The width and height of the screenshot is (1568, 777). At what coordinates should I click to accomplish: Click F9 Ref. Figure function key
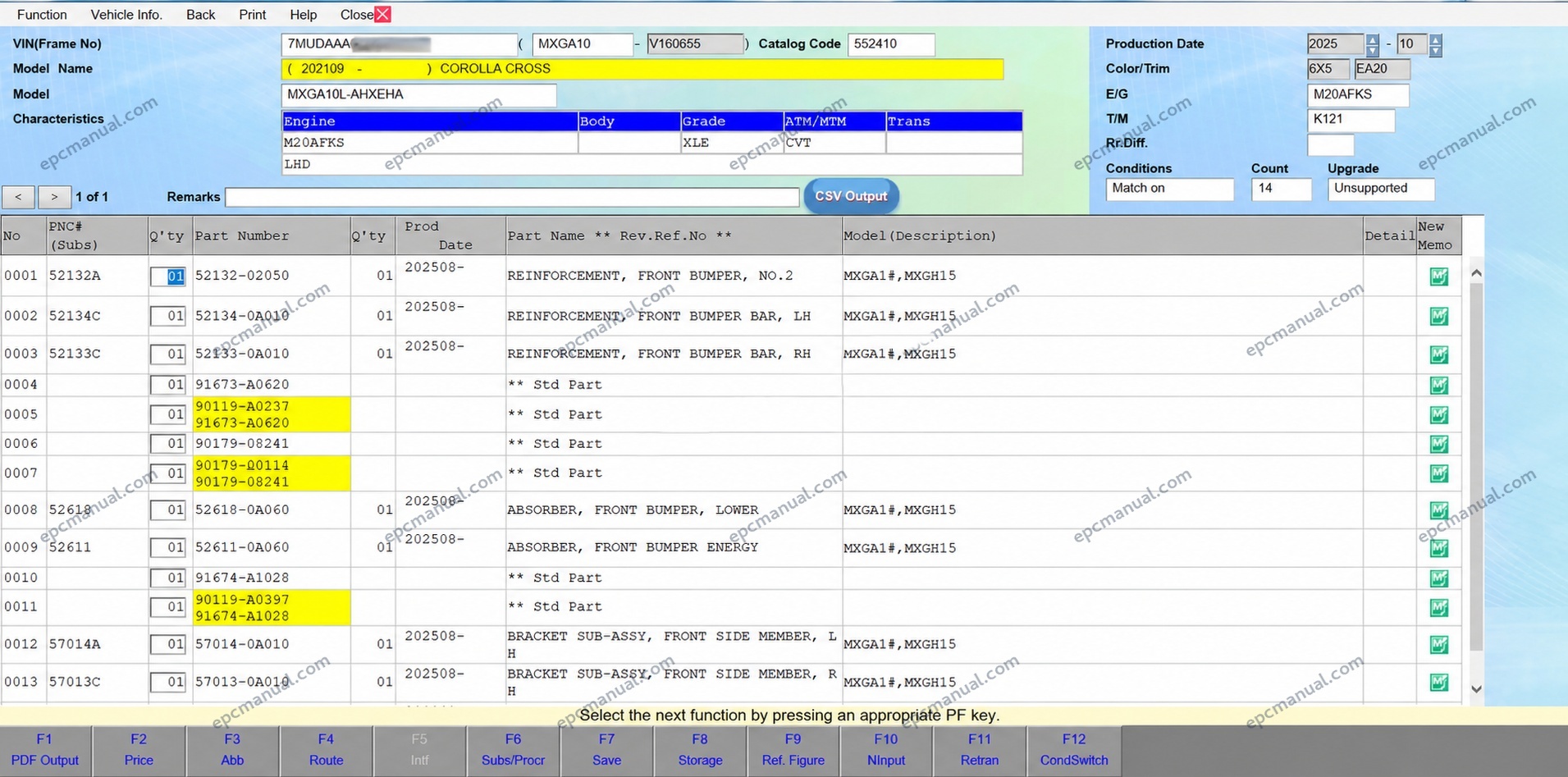793,750
